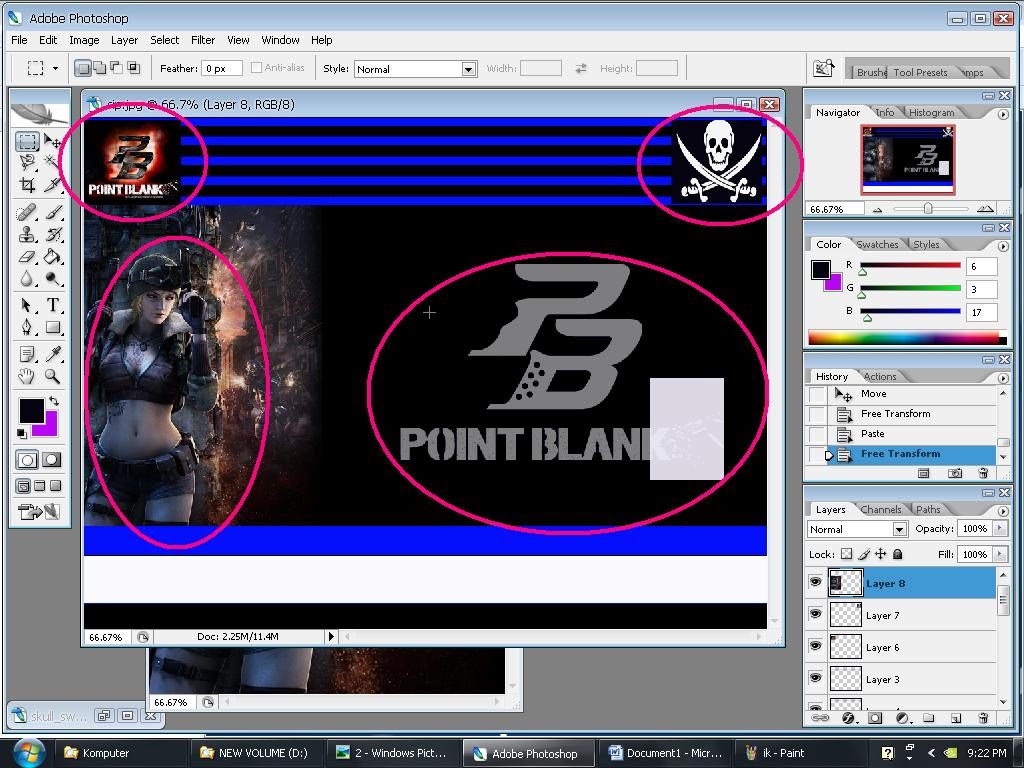This screenshot has height=768, width=1024.
Task: Hide Layer 3 via eye icon
Action: [815, 677]
